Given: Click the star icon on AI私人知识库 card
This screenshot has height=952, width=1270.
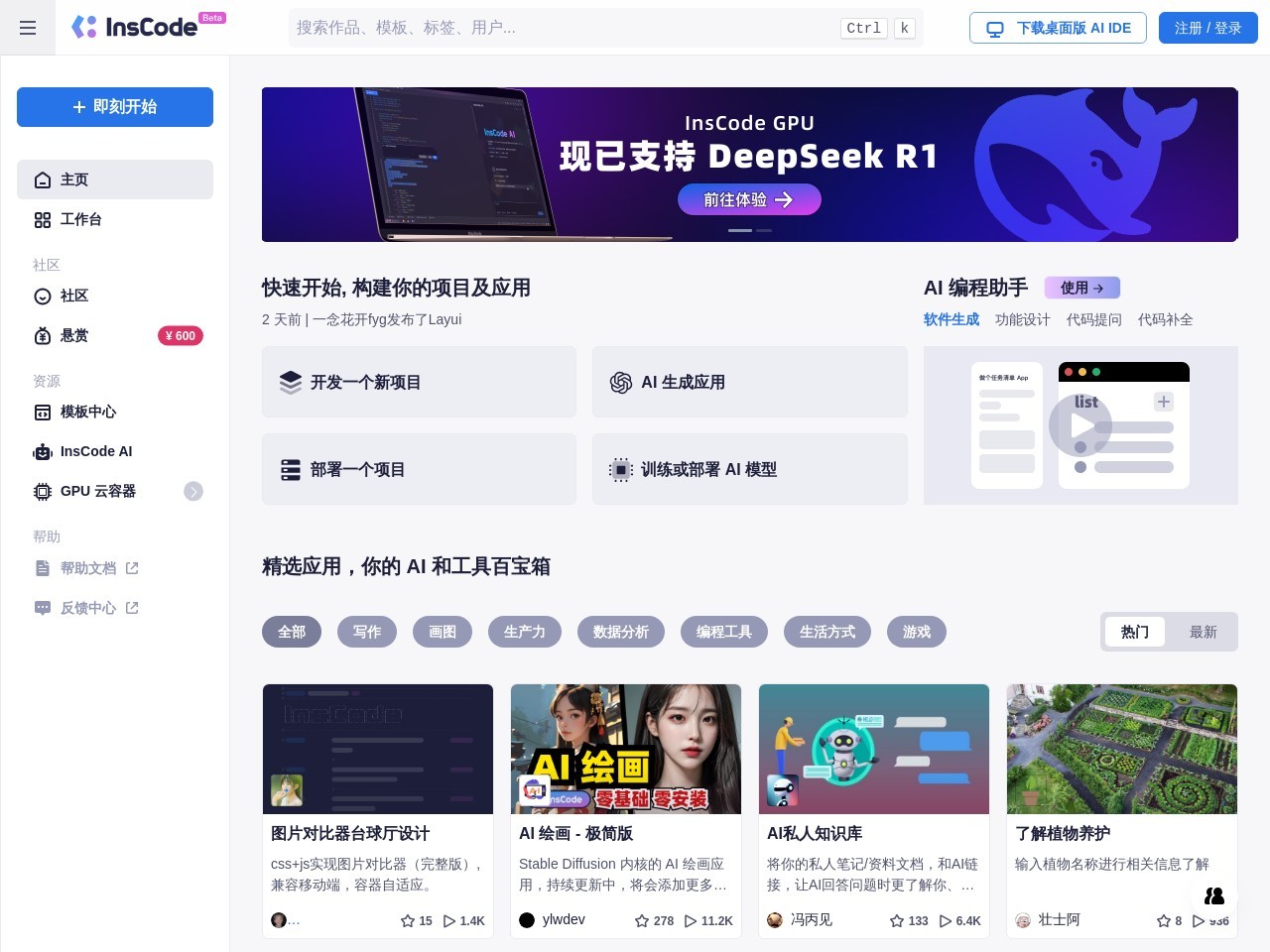Looking at the screenshot, I should (897, 921).
